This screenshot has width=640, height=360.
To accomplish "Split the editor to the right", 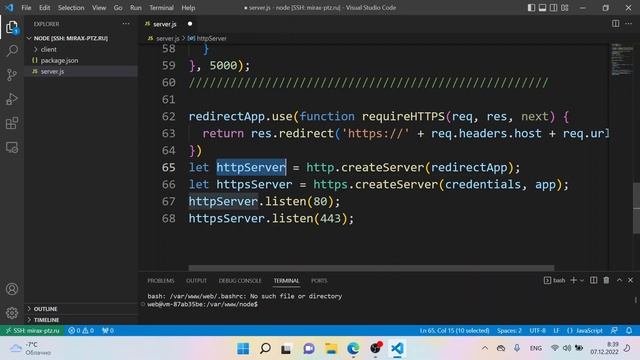I will coord(616,24).
